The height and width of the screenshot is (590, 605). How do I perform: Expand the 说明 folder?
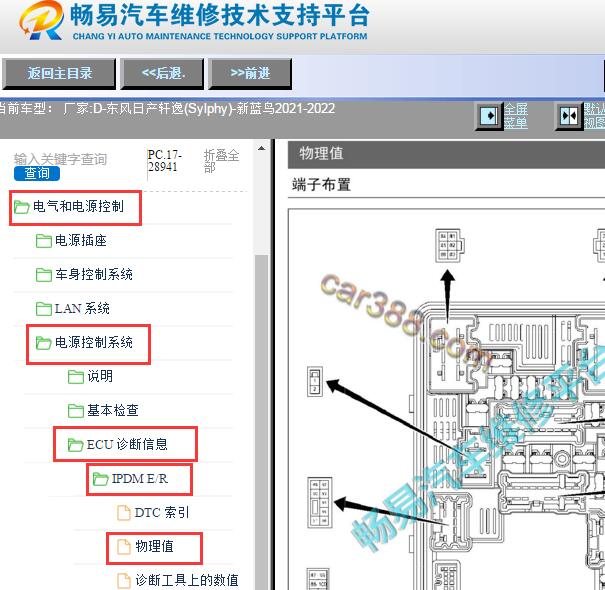tap(100, 376)
